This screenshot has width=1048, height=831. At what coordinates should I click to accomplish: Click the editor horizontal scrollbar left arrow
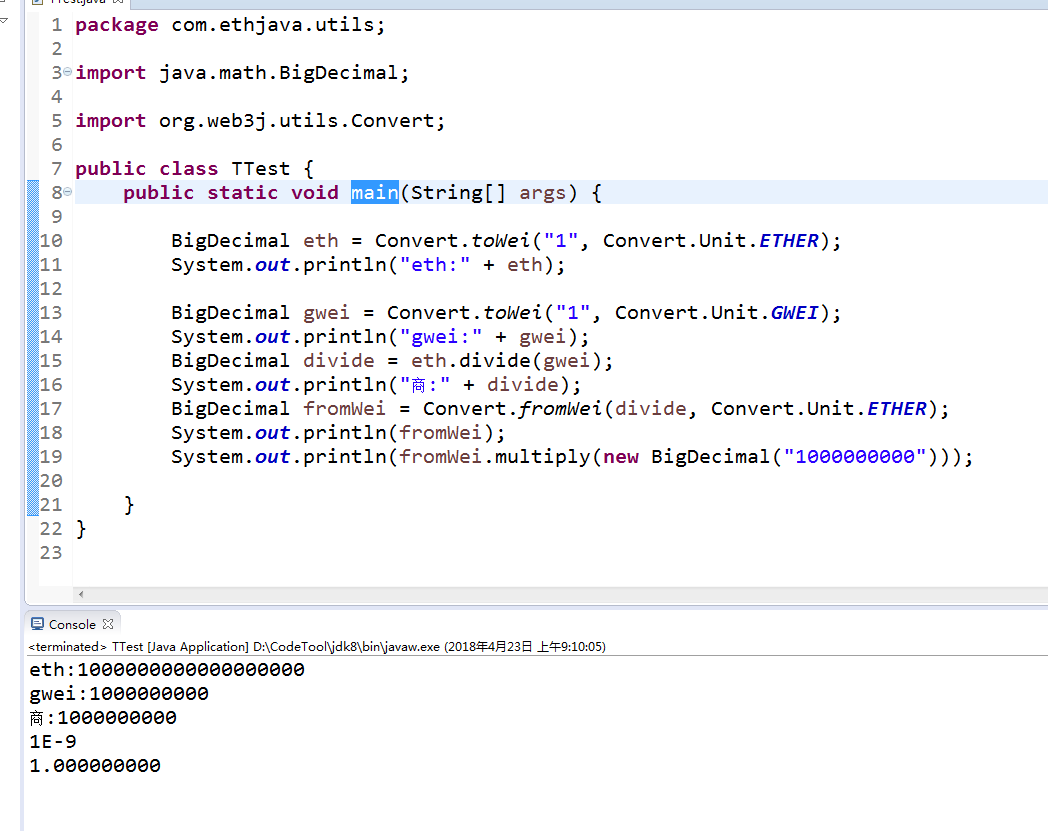coord(81,594)
